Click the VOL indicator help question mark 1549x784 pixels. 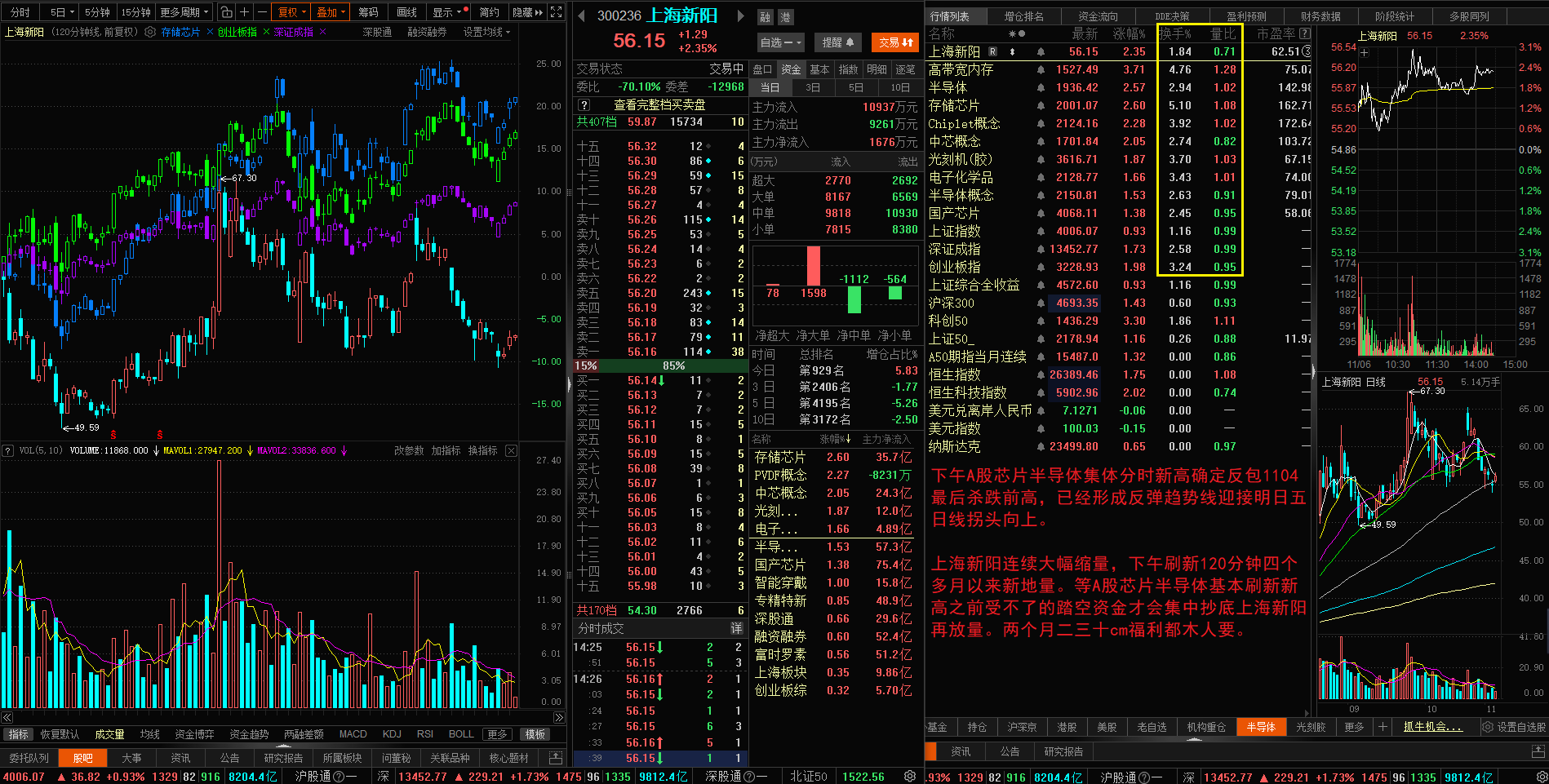tap(7, 450)
